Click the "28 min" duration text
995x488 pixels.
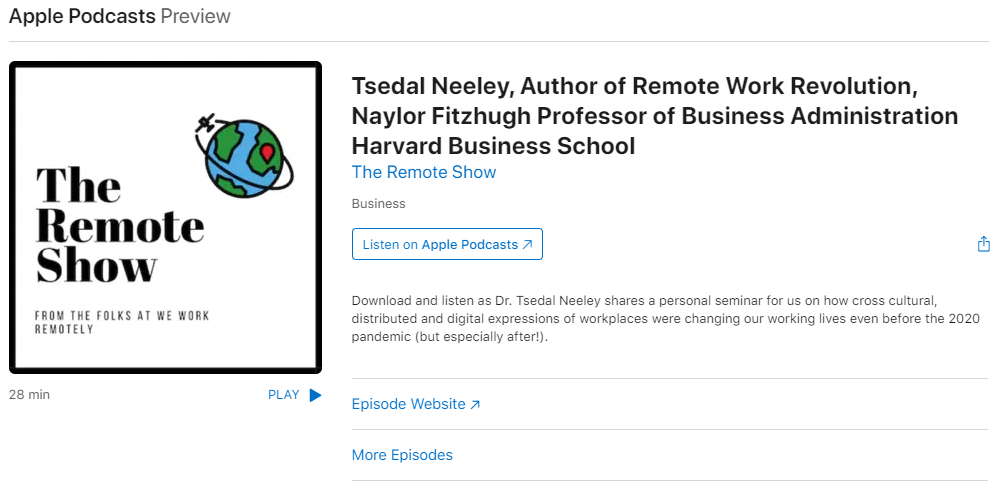coord(29,395)
